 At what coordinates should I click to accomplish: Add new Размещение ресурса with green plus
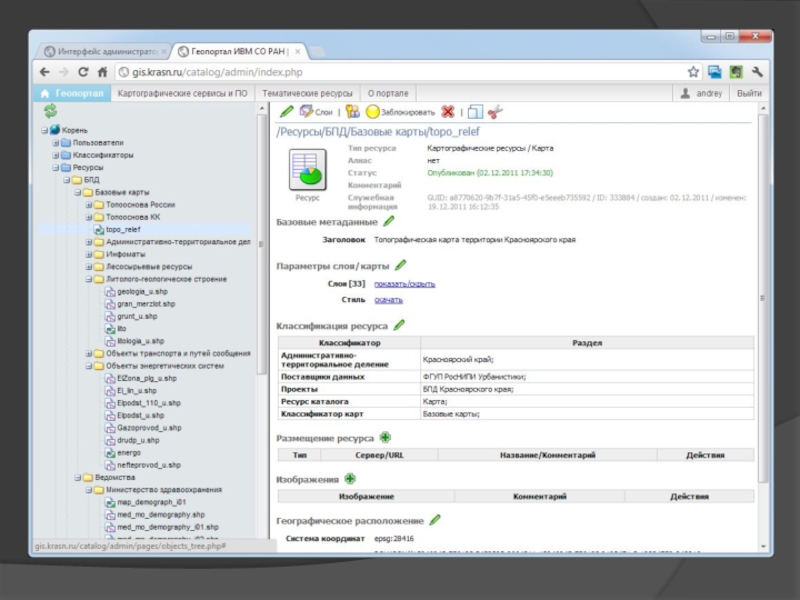tap(386, 437)
